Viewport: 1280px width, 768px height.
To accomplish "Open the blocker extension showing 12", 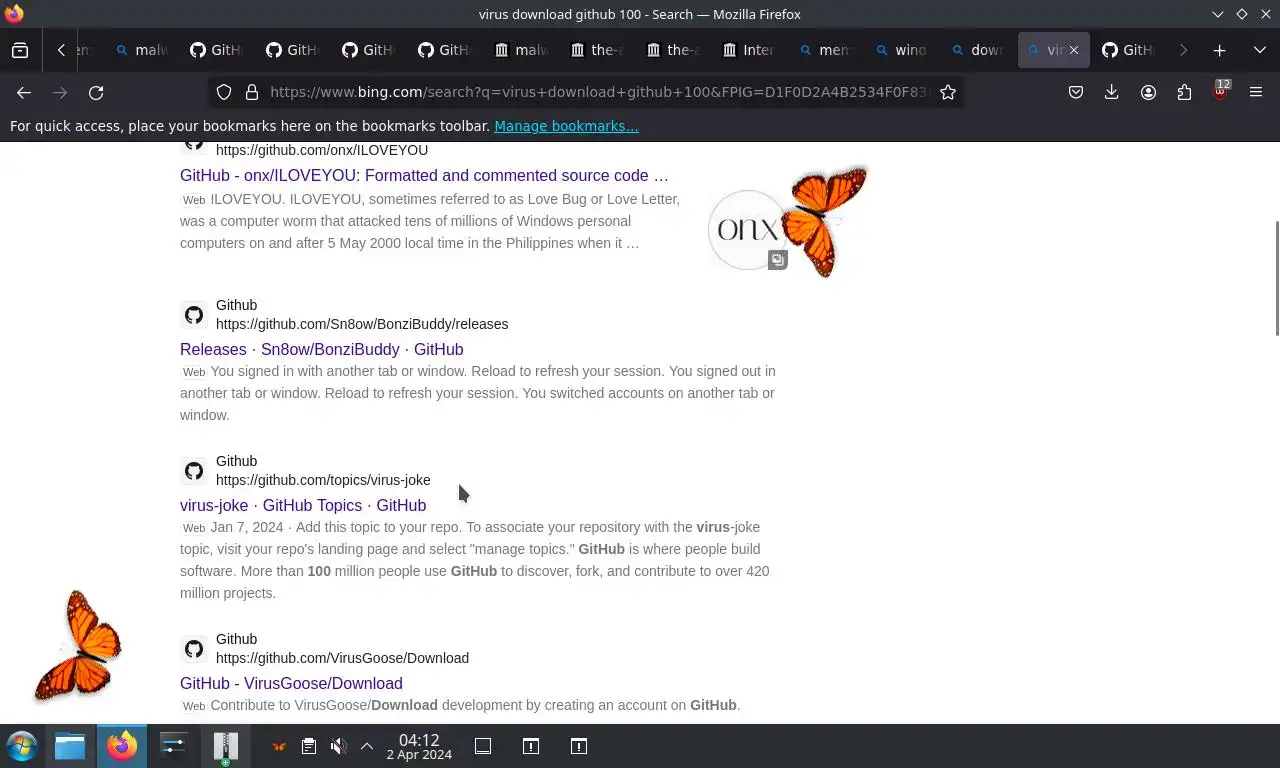I will tap(1220, 91).
